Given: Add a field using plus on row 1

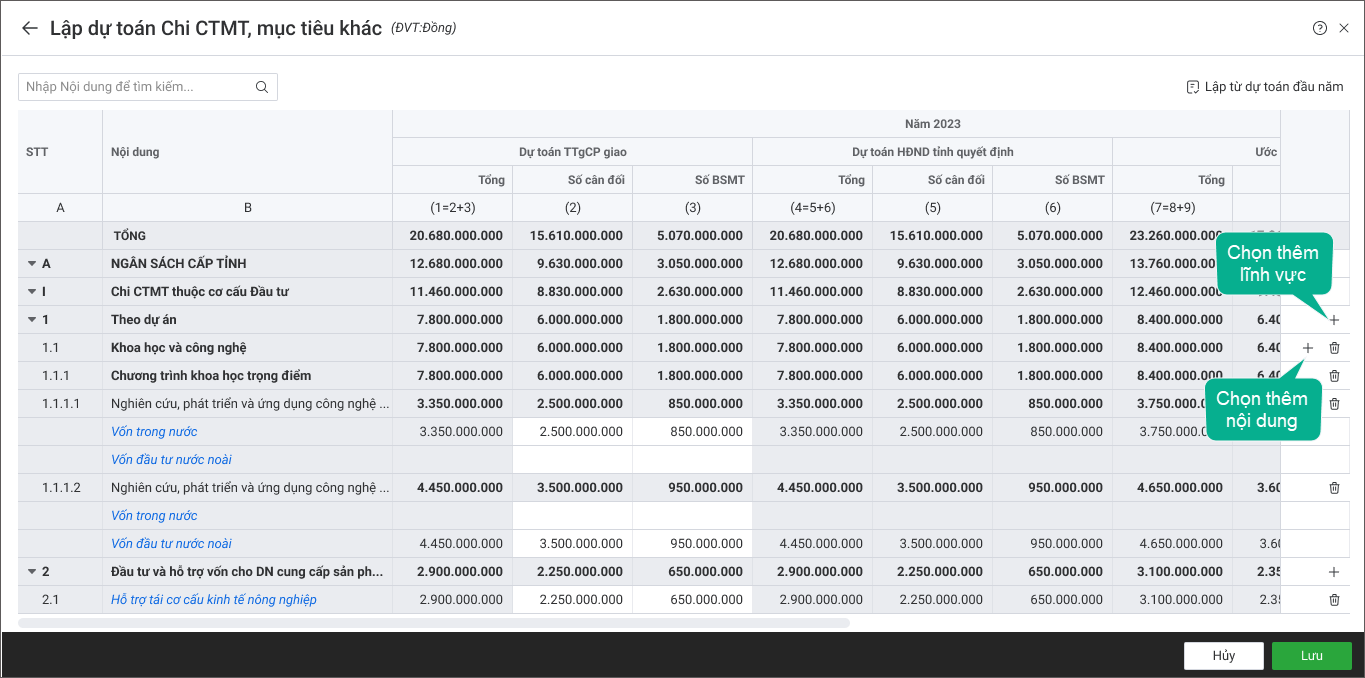Looking at the screenshot, I should pos(1334,320).
